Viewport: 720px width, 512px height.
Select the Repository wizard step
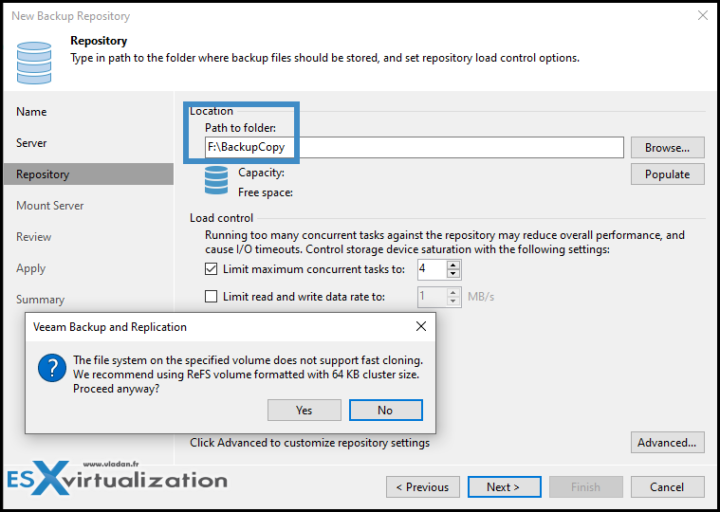pyautogui.click(x=89, y=174)
